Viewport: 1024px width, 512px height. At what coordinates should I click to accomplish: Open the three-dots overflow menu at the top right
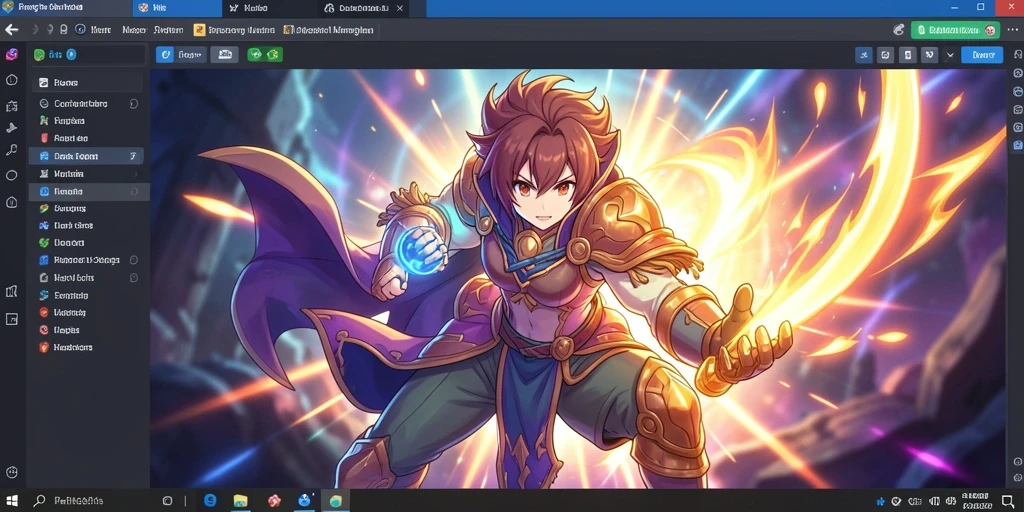click(1013, 29)
